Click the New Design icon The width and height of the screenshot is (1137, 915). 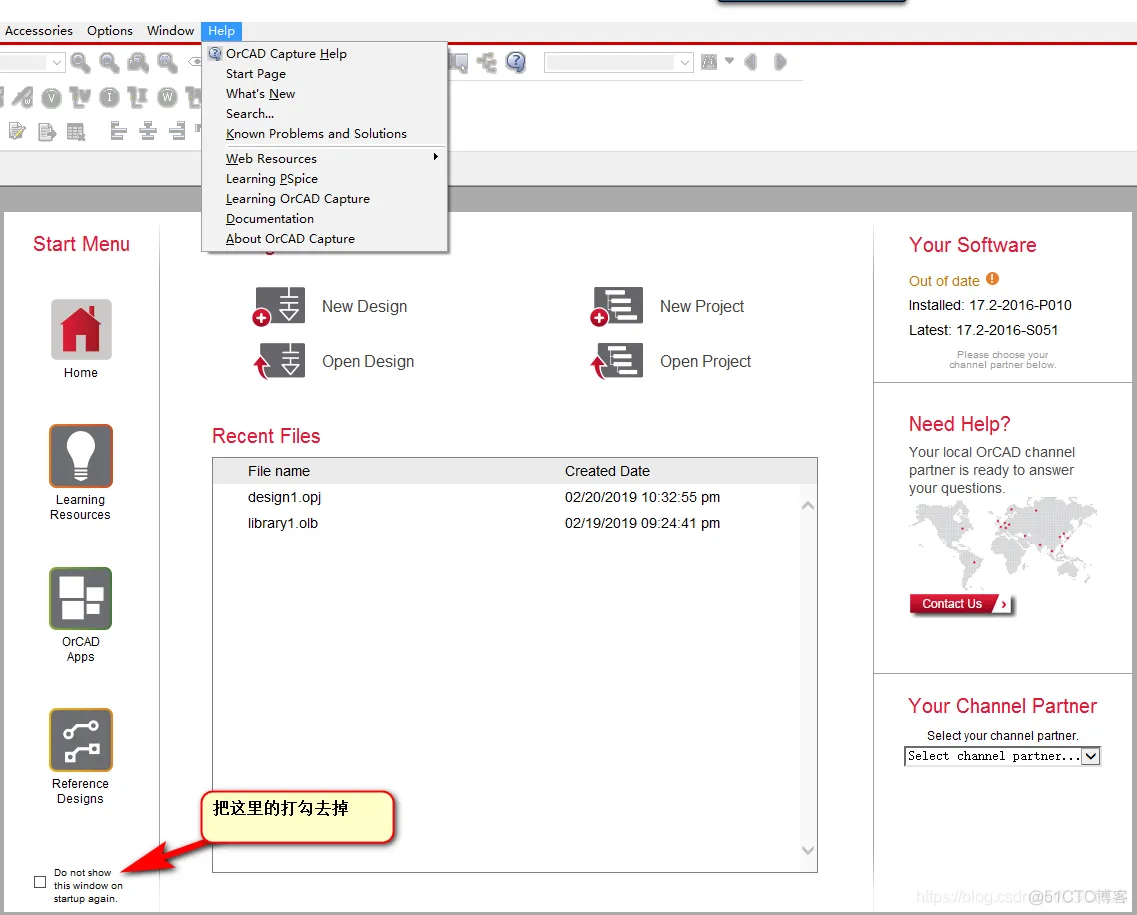coord(279,307)
